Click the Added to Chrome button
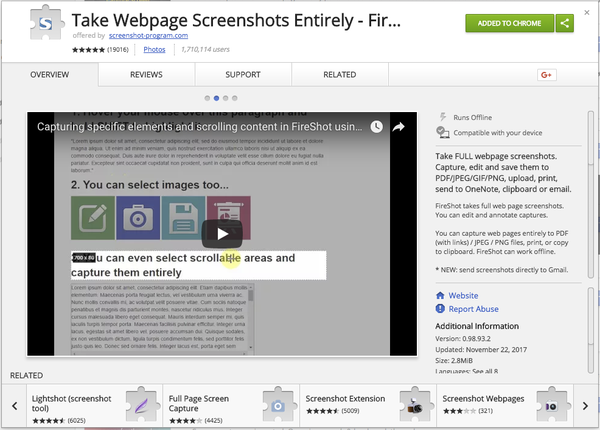The width and height of the screenshot is (600, 430). click(509, 23)
